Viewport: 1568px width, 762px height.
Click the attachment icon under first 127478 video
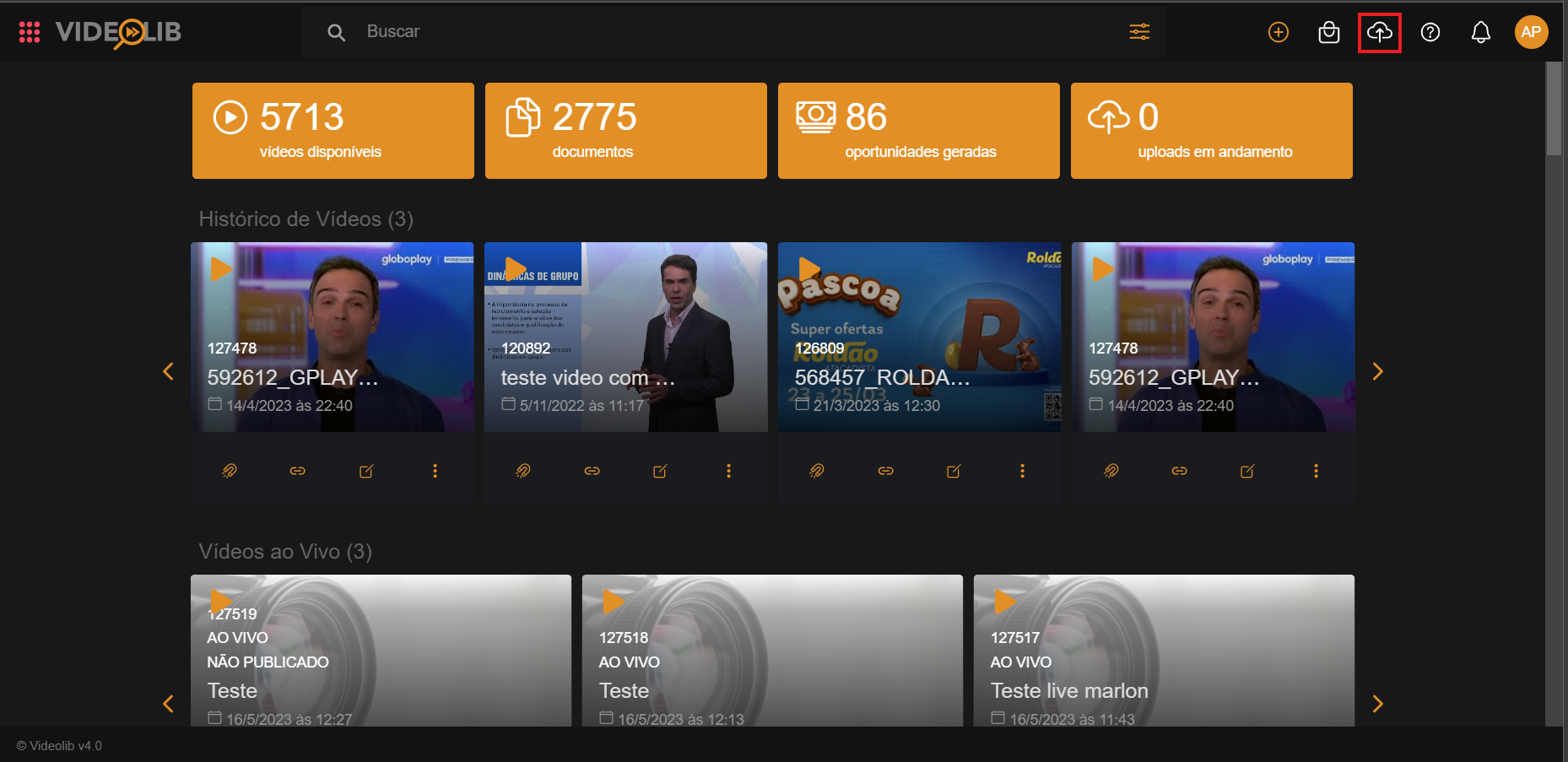click(x=229, y=471)
